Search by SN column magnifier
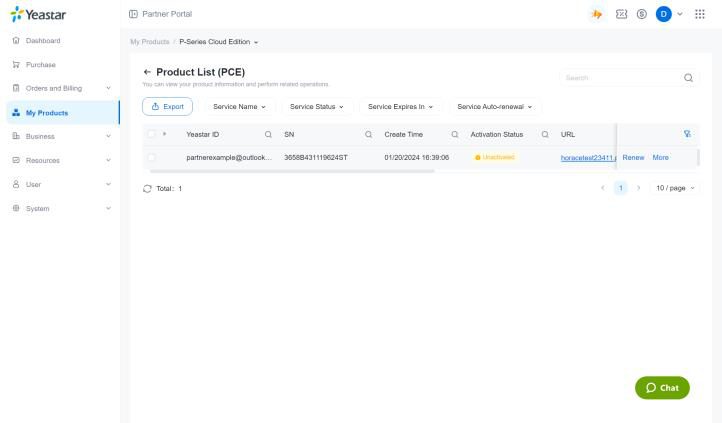The height and width of the screenshot is (423, 722). click(x=368, y=134)
